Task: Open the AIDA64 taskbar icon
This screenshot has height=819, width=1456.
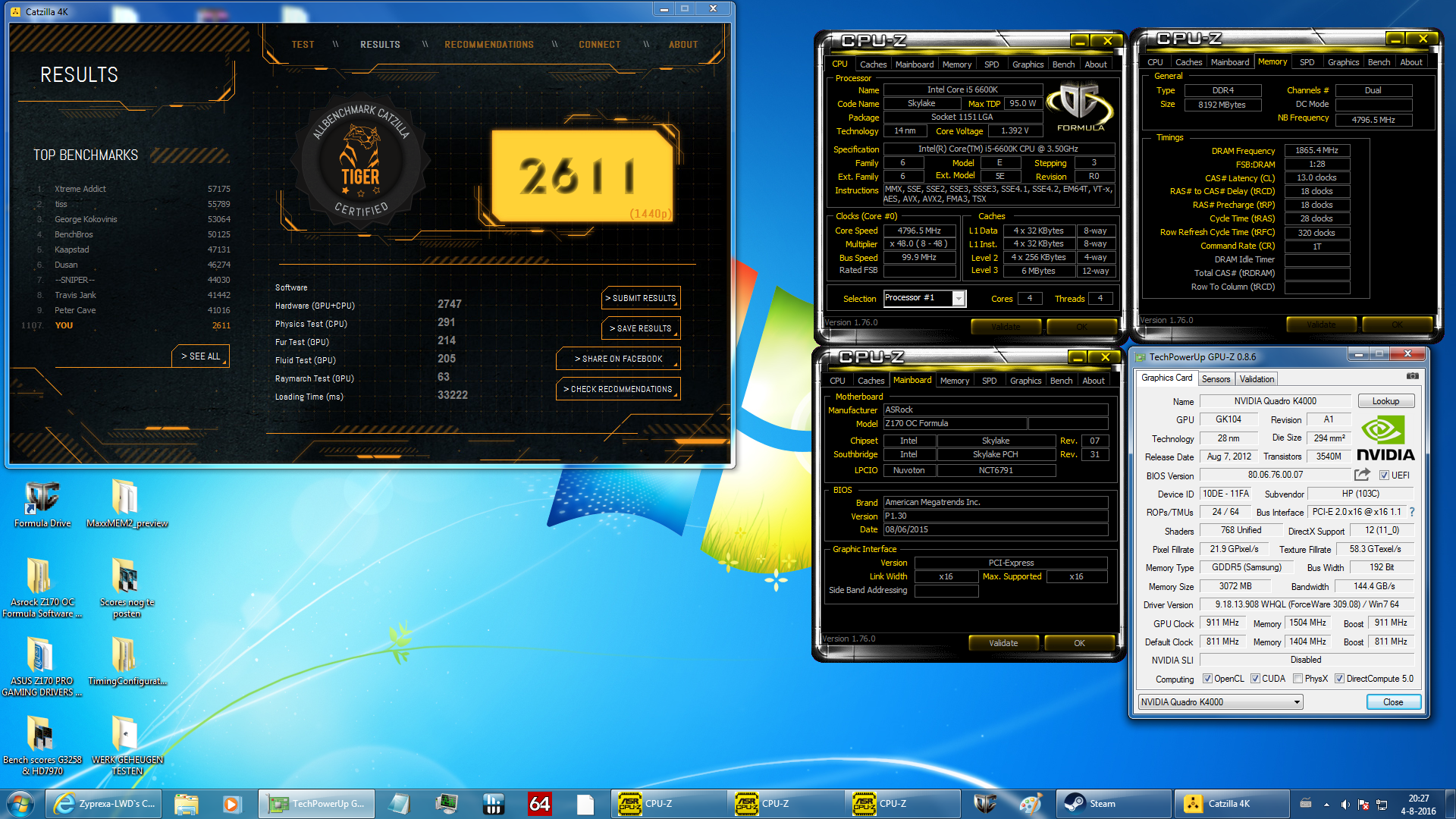Action: [x=539, y=803]
